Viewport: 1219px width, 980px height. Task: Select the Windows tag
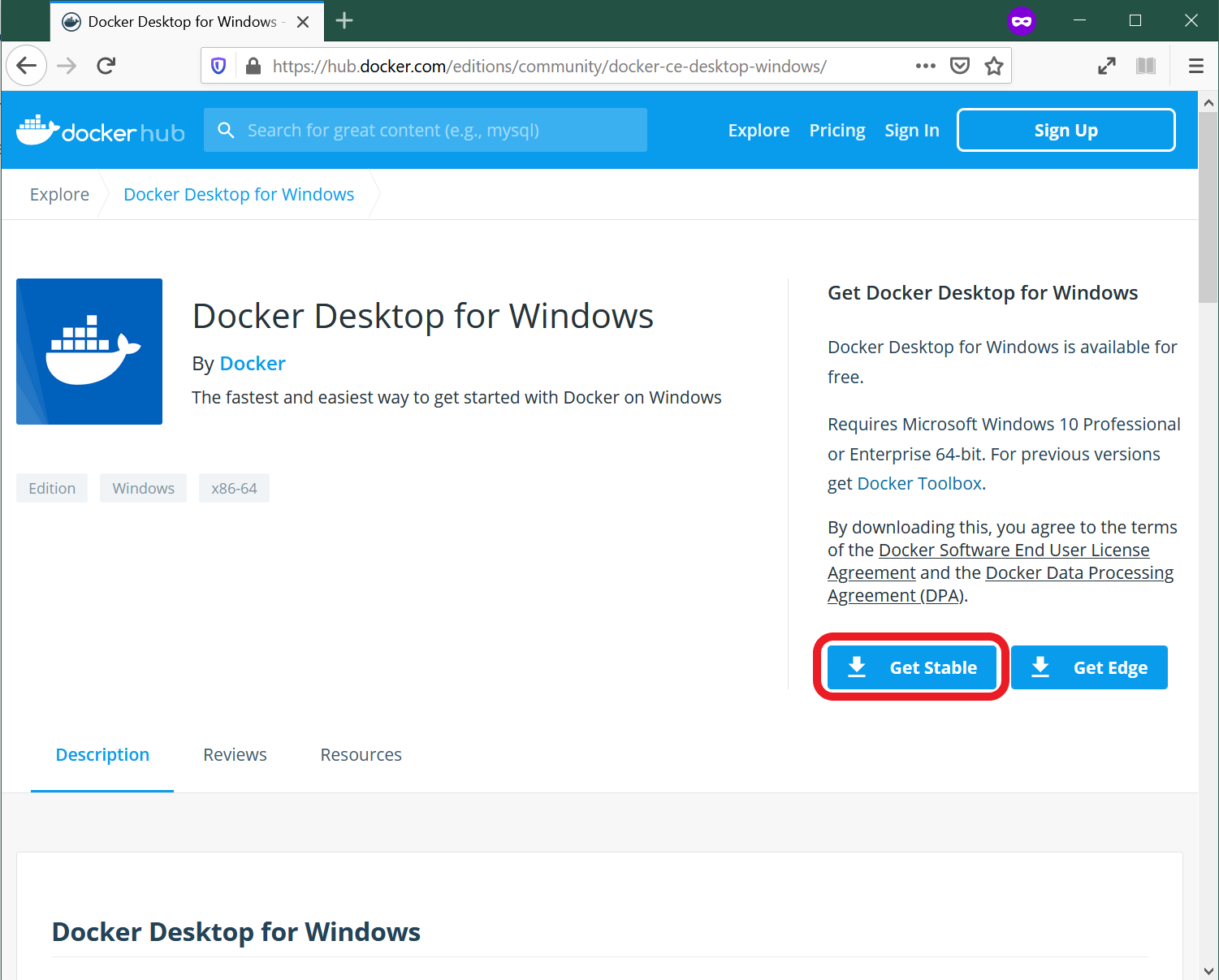point(144,488)
